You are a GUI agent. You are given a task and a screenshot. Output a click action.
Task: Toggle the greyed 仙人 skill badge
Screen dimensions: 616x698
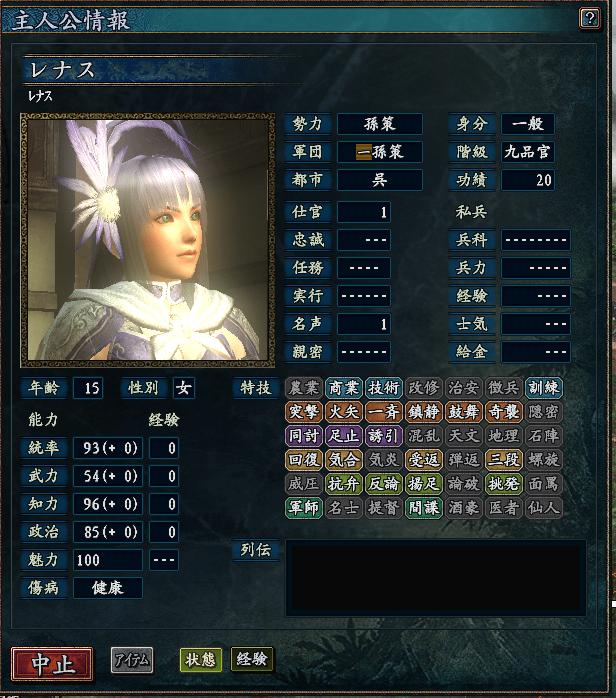tap(544, 508)
